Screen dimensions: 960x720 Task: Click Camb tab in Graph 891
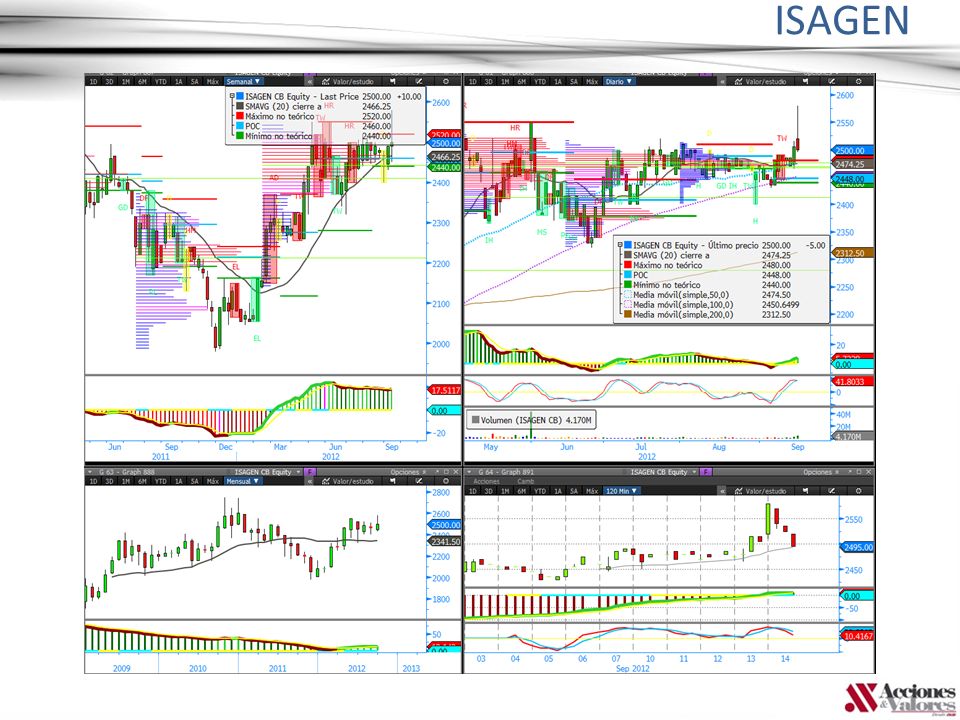(525, 481)
